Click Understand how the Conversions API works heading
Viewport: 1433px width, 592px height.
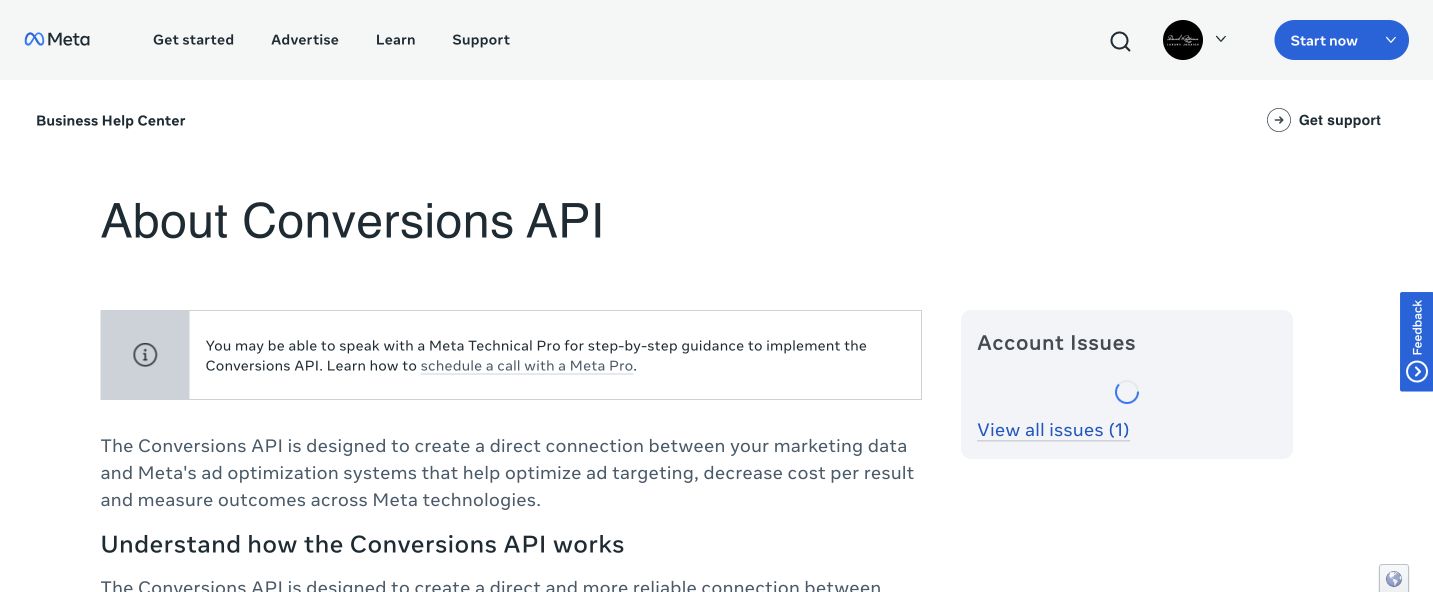tap(362, 544)
